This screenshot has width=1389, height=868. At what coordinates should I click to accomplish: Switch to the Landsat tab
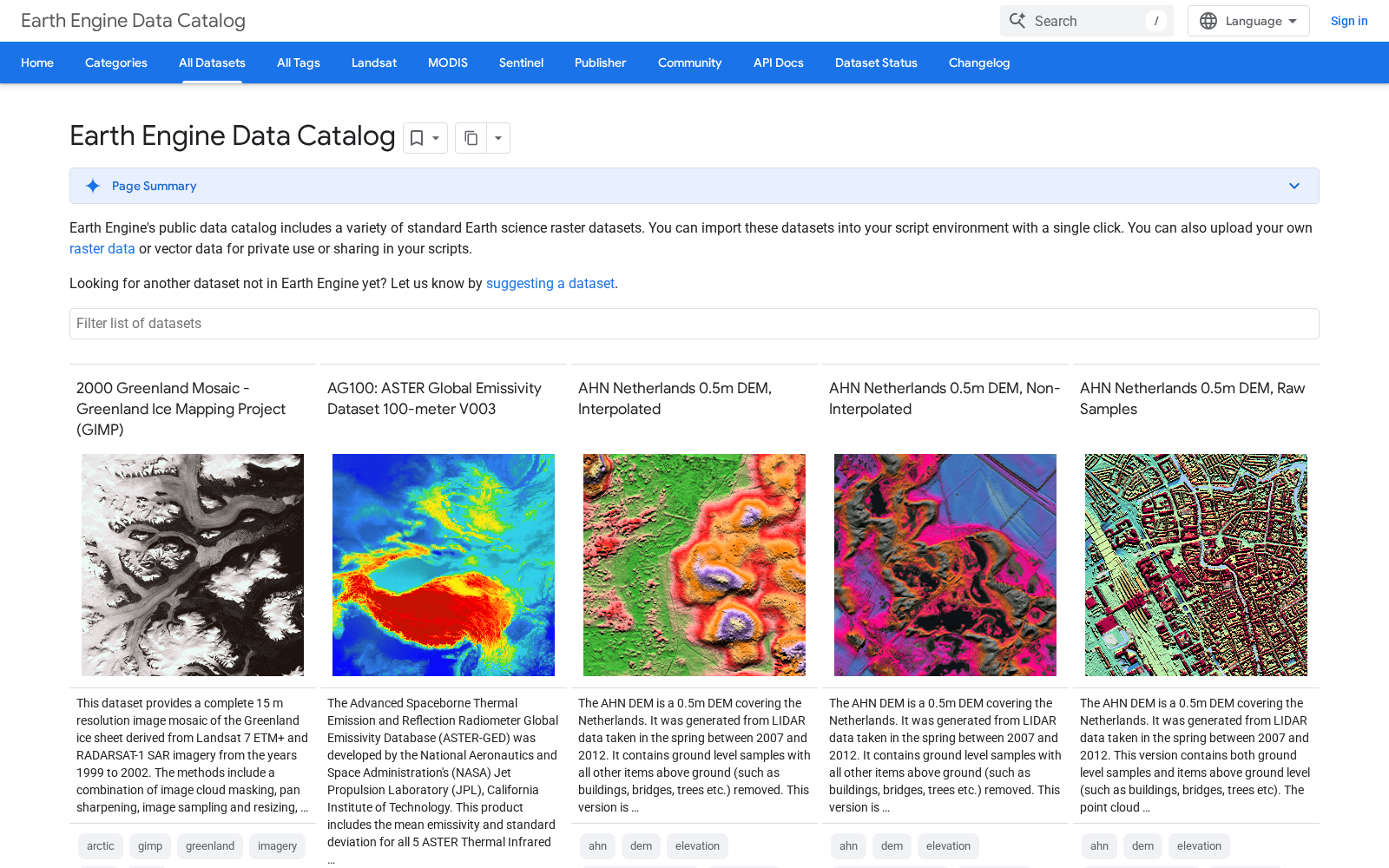(374, 62)
